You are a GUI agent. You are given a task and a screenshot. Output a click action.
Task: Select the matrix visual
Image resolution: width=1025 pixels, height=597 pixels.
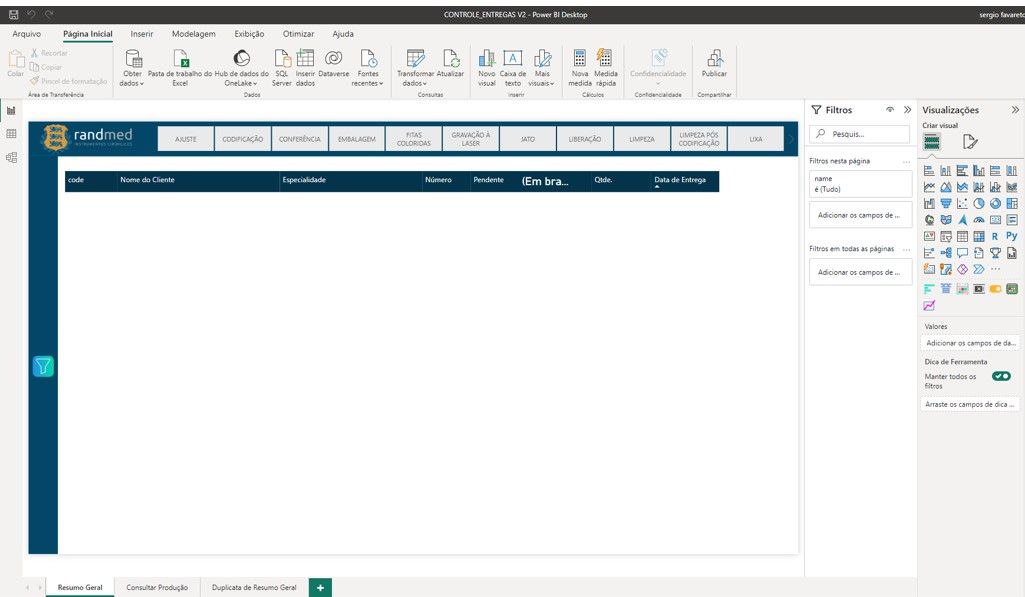pos(979,236)
